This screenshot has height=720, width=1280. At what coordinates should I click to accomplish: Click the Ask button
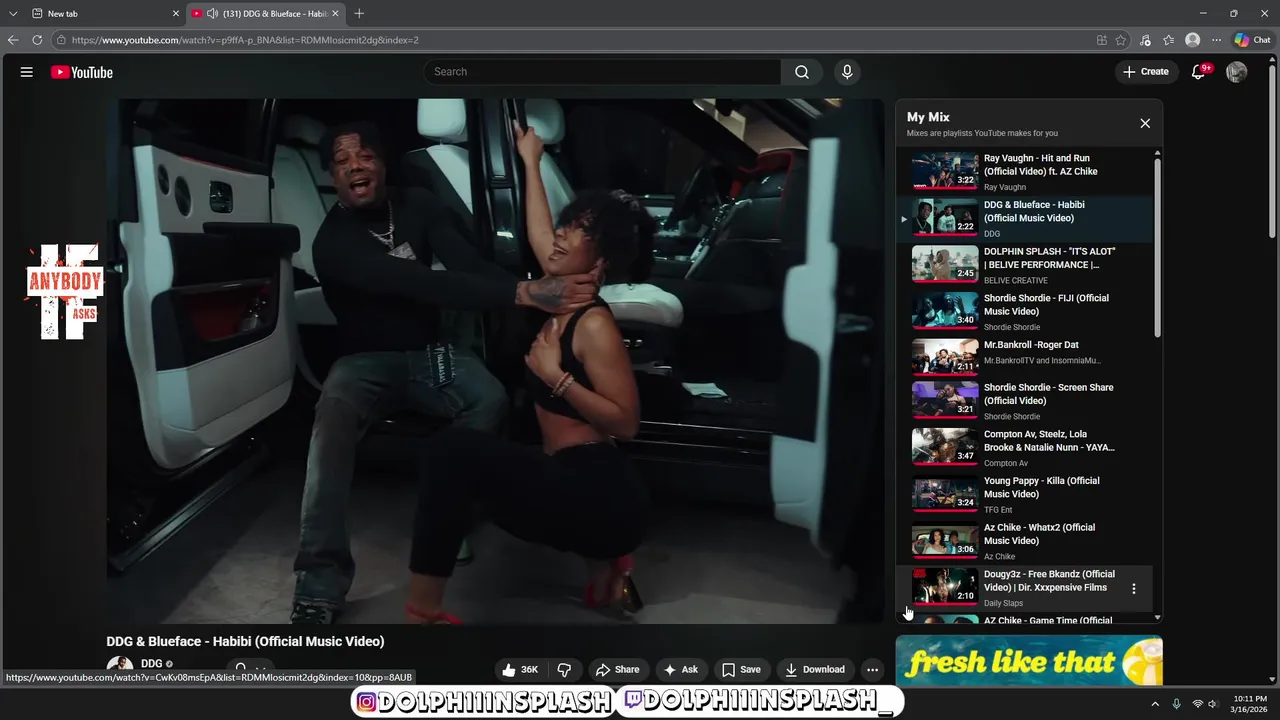tap(680, 670)
